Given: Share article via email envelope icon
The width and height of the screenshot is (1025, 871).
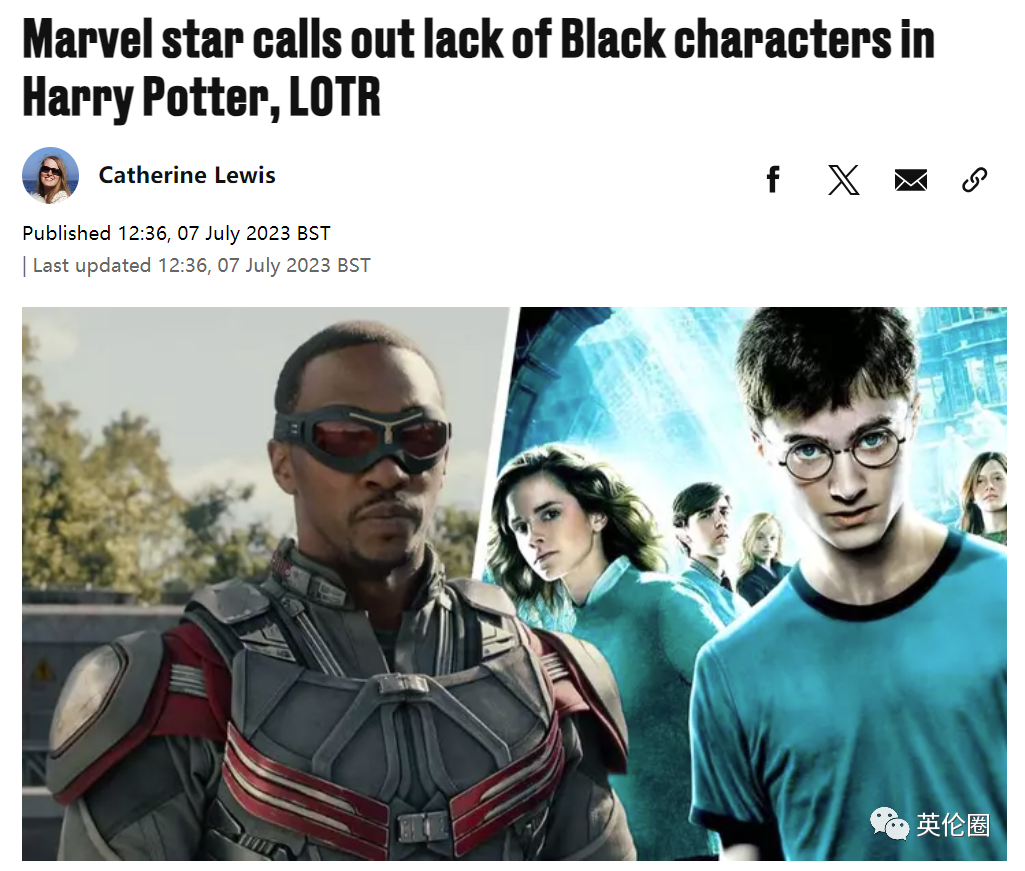Looking at the screenshot, I should pos(911,180).
